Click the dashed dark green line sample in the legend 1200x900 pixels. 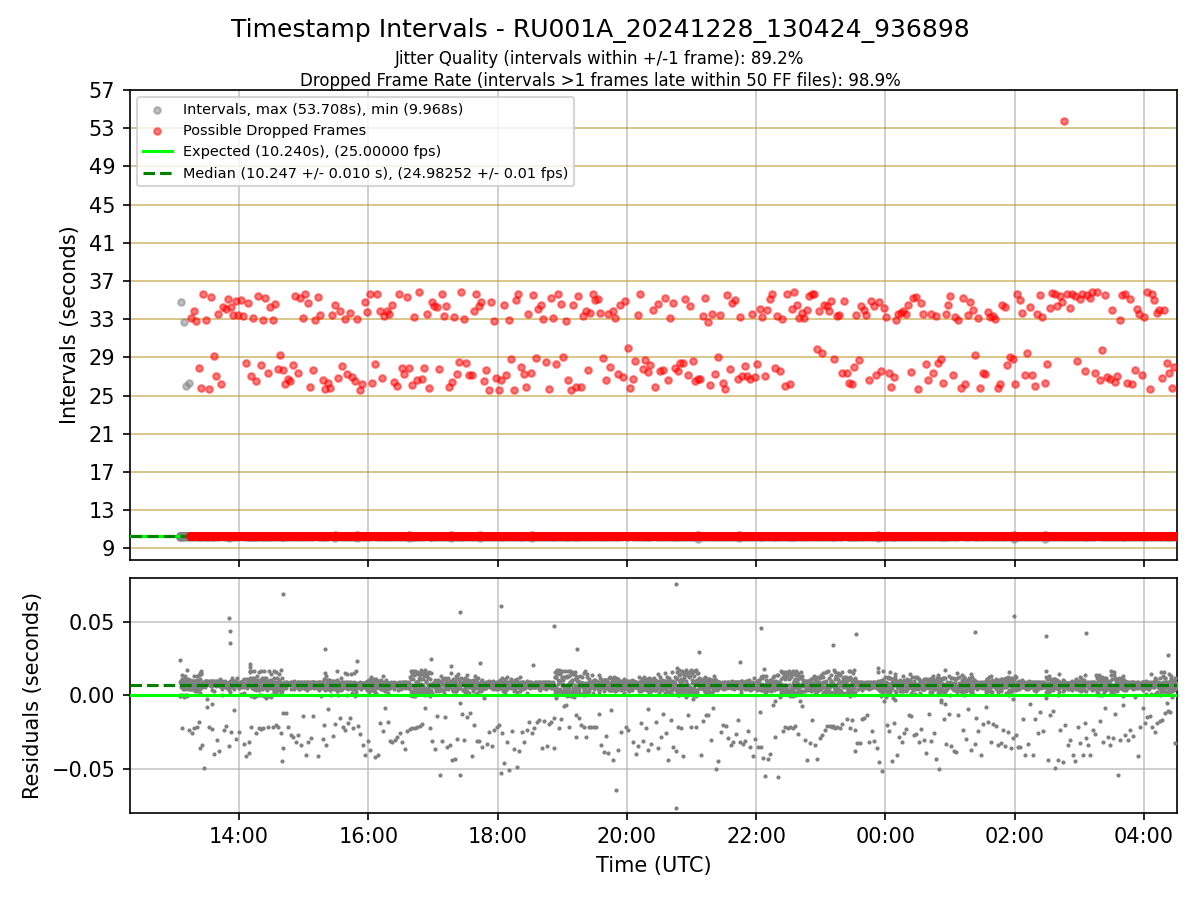(158, 173)
